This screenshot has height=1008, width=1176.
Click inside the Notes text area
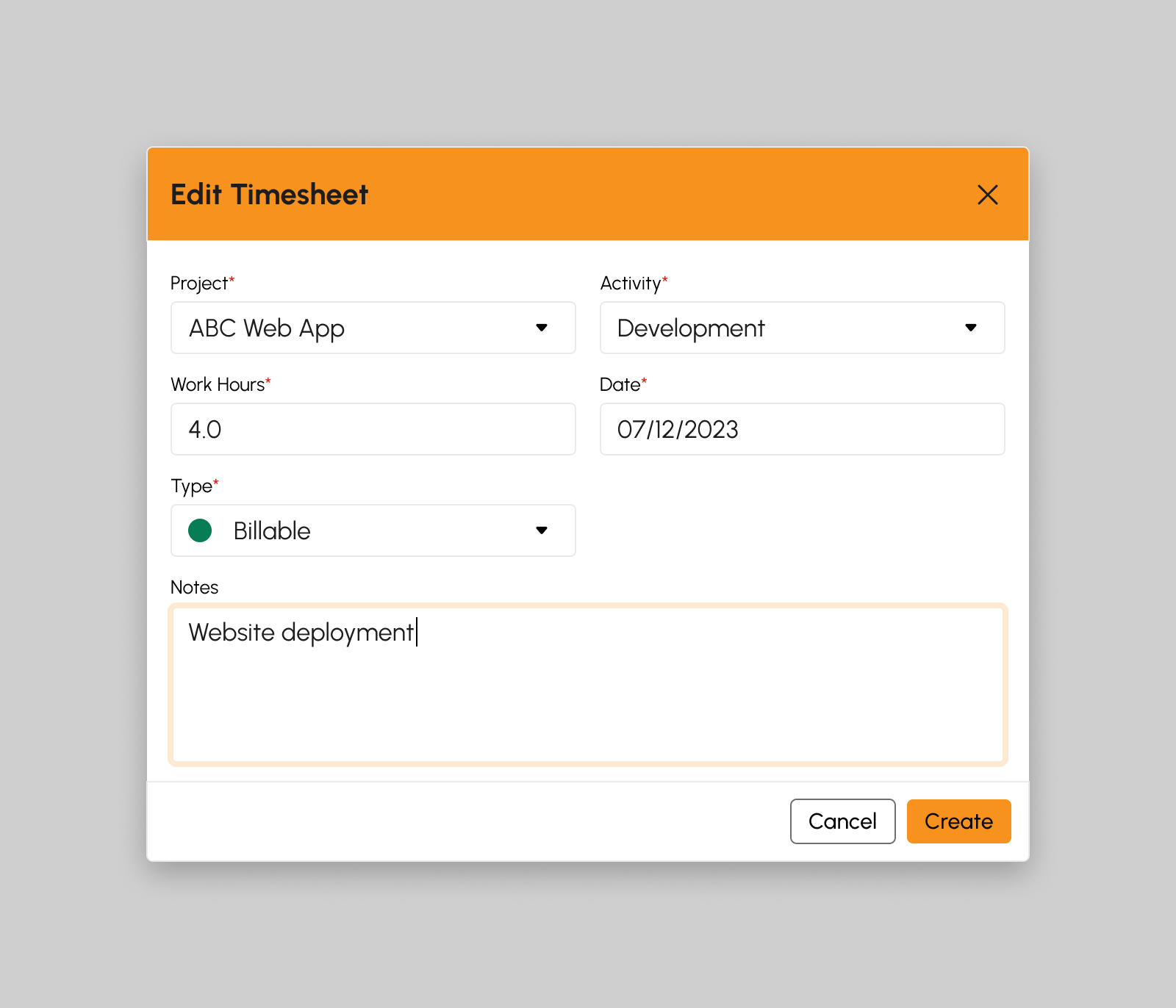(588, 685)
